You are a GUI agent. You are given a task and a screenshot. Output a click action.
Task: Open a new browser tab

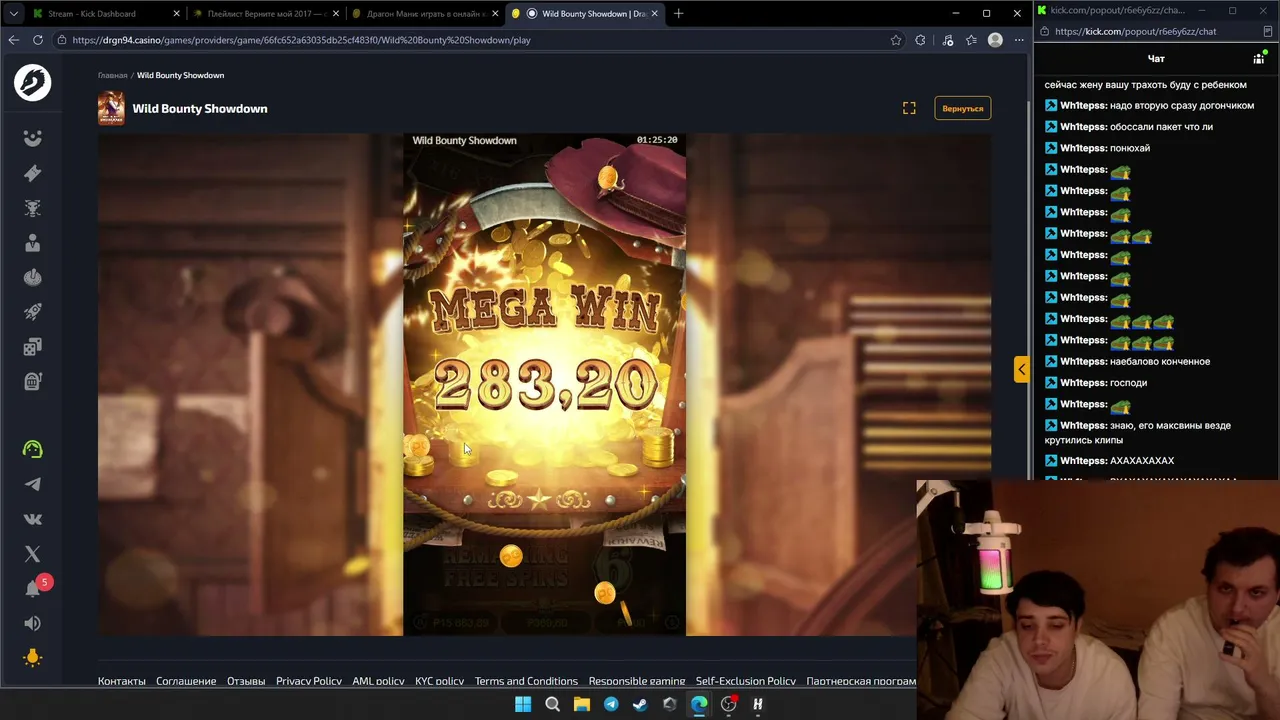click(x=678, y=14)
